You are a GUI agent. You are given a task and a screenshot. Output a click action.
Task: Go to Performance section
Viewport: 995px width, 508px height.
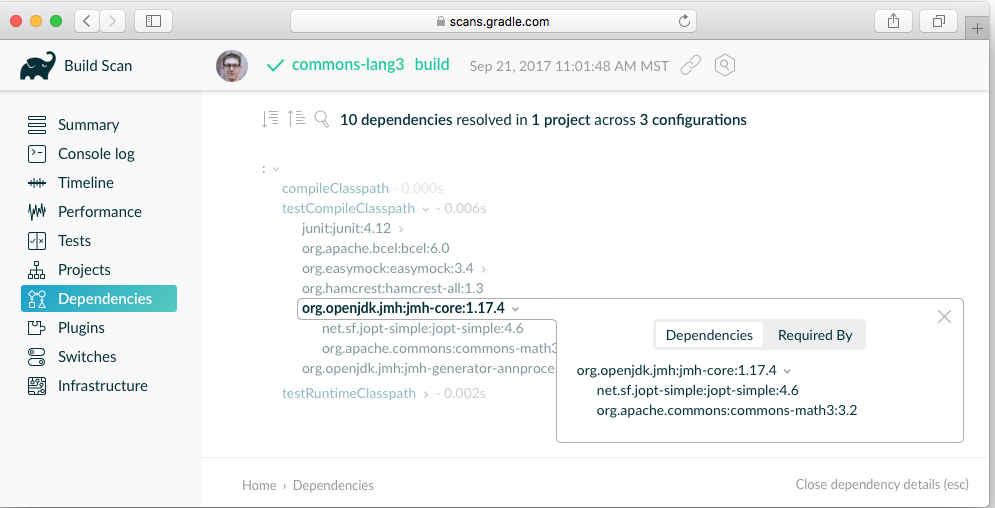pyautogui.click(x=100, y=212)
